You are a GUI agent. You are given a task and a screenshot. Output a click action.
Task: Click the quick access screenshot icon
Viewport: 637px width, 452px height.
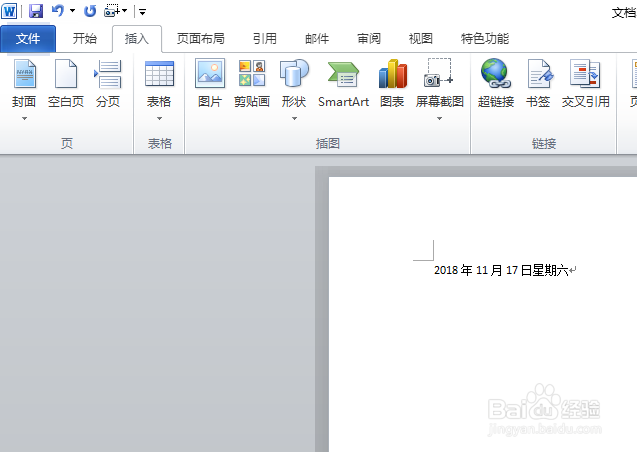click(x=112, y=11)
